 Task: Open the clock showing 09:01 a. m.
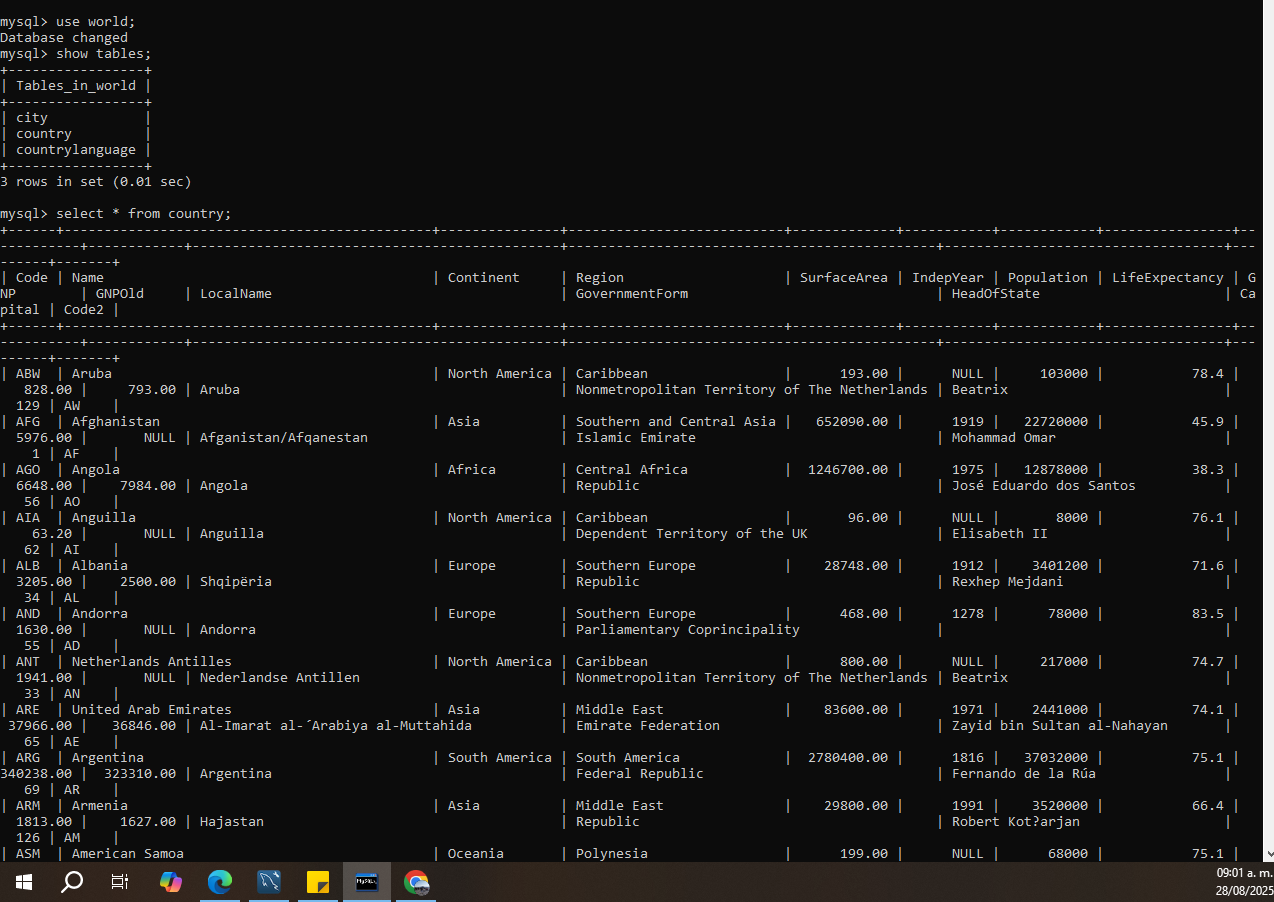[x=1244, y=873]
